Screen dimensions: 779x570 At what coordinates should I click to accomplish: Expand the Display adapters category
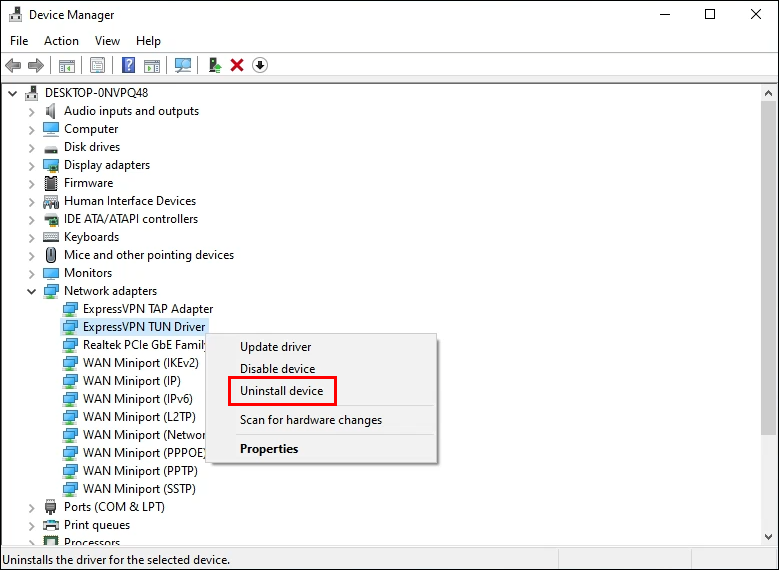coord(32,165)
